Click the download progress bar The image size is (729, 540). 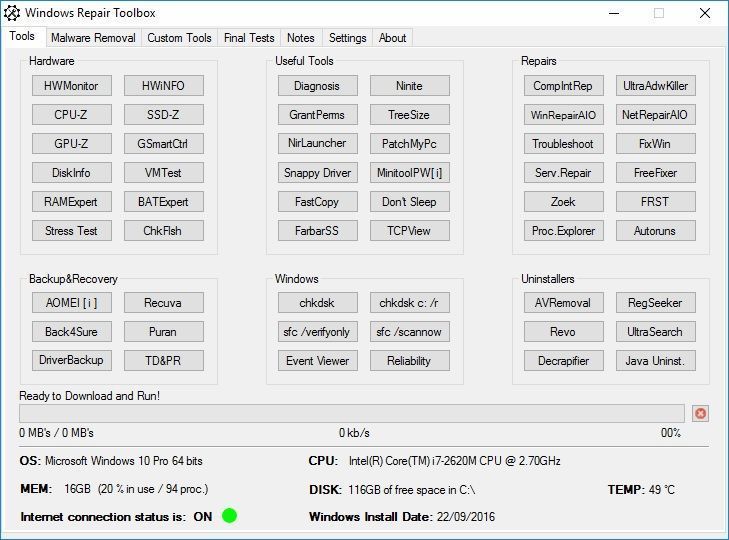point(352,413)
